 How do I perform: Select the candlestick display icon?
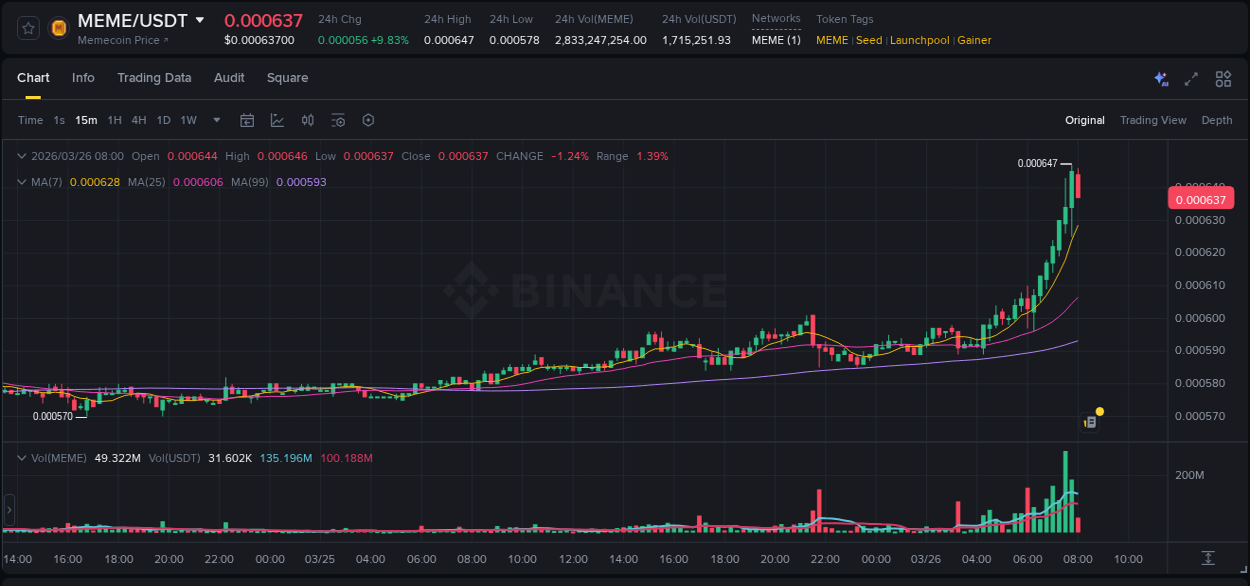307,120
